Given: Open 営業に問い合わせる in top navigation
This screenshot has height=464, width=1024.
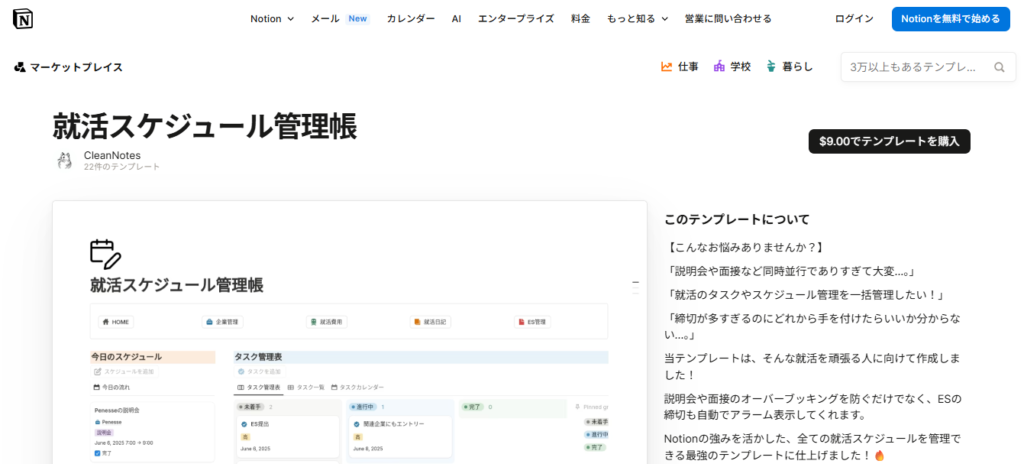Looking at the screenshot, I should pyautogui.click(x=728, y=19).
